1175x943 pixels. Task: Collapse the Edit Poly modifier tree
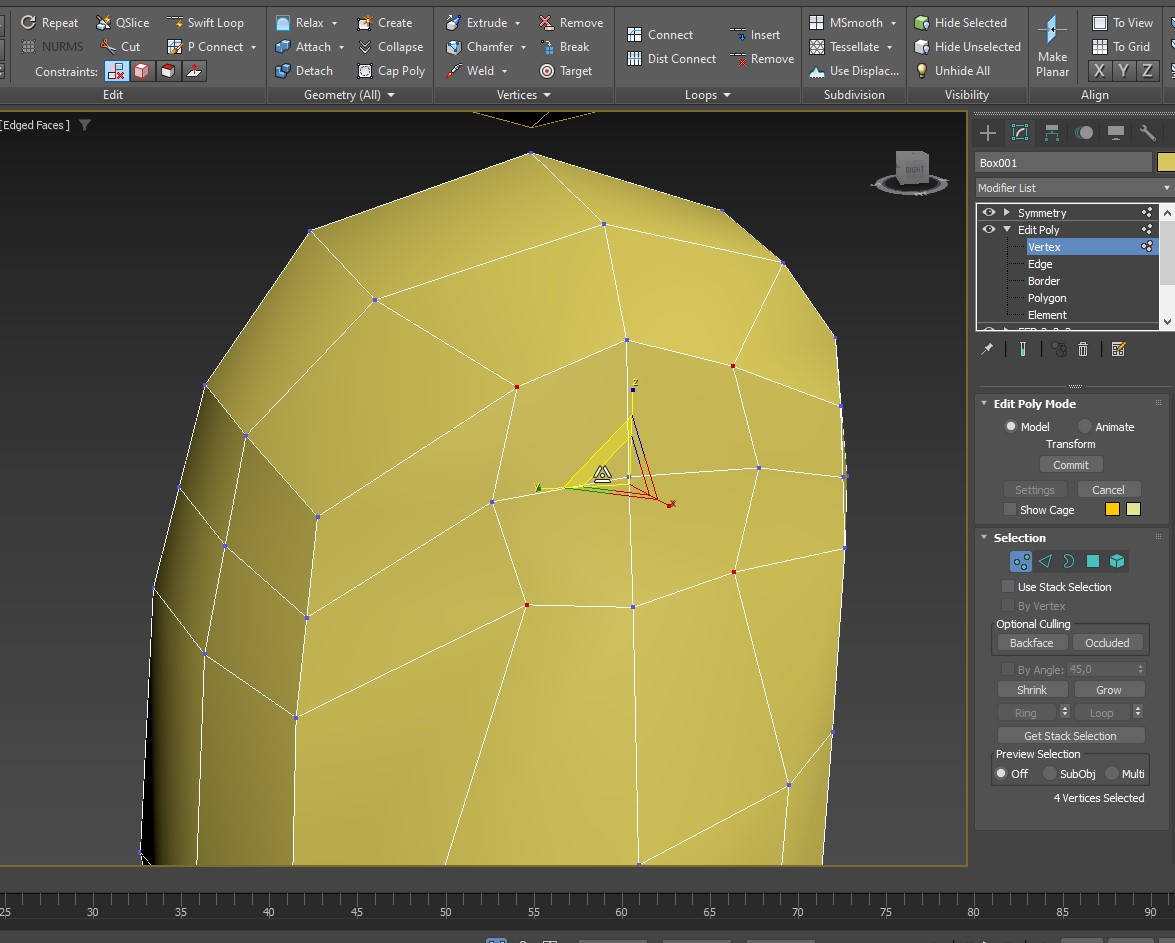coord(1007,230)
